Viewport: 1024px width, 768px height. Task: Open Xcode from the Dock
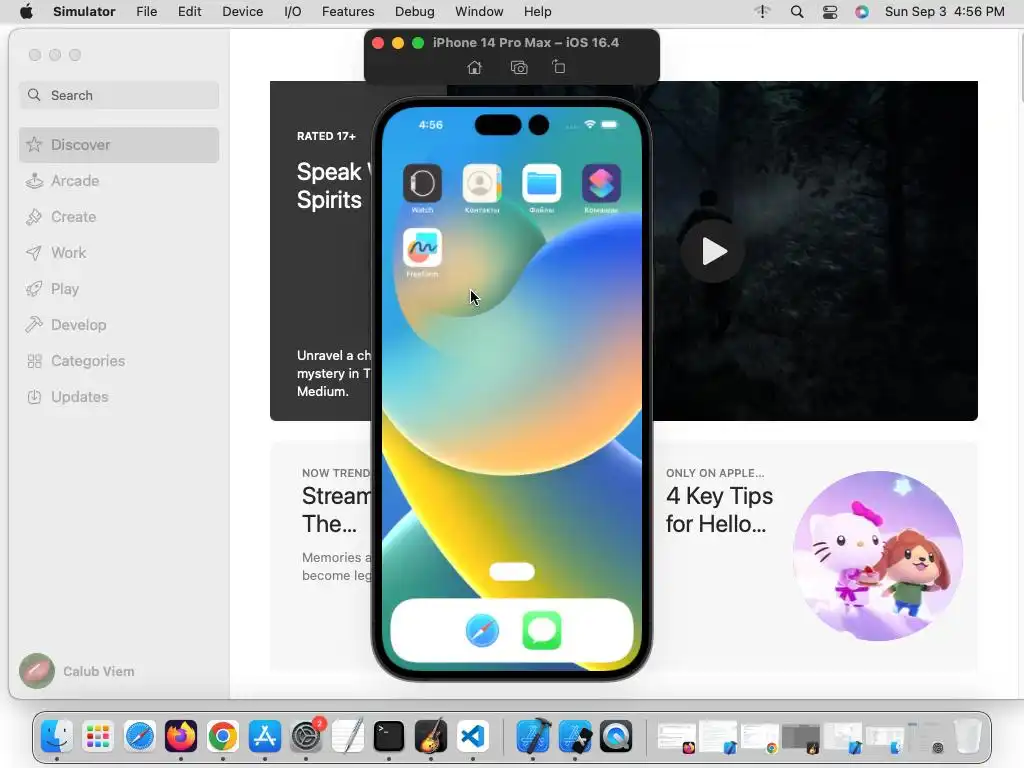[533, 737]
